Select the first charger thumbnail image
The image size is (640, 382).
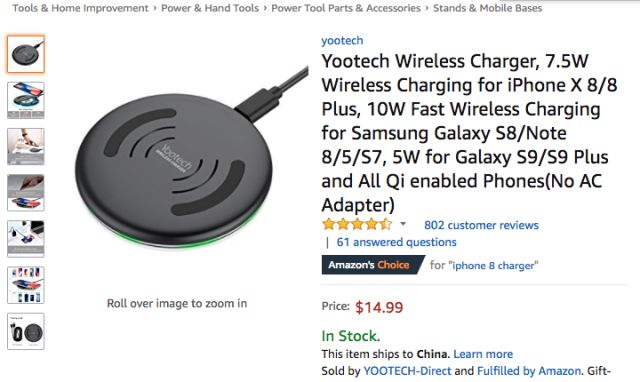[26, 54]
